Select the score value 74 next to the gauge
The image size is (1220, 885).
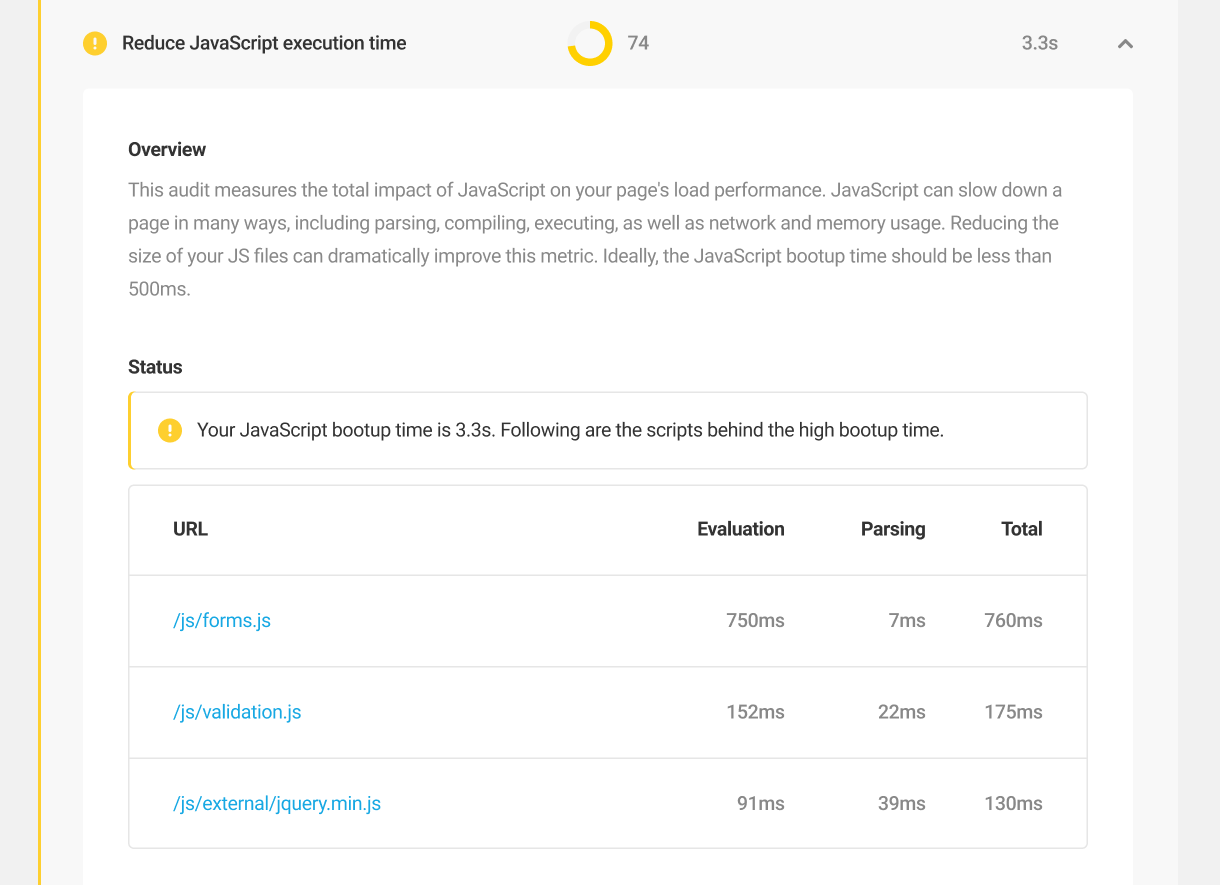pos(638,43)
